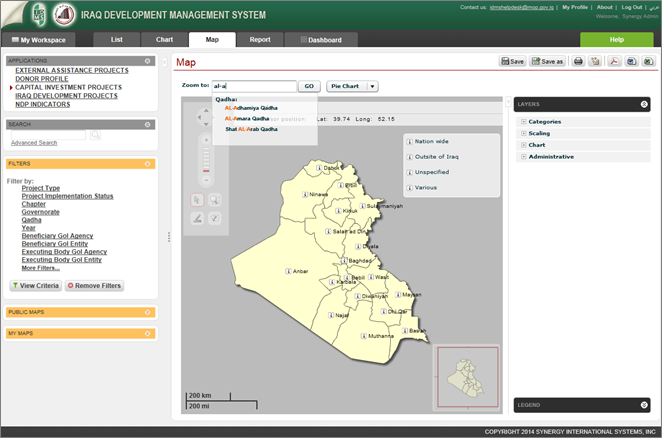Click the search magnifier icon in Search panel
Image resolution: width=662 pixels, height=438 pixels.
coord(95,135)
